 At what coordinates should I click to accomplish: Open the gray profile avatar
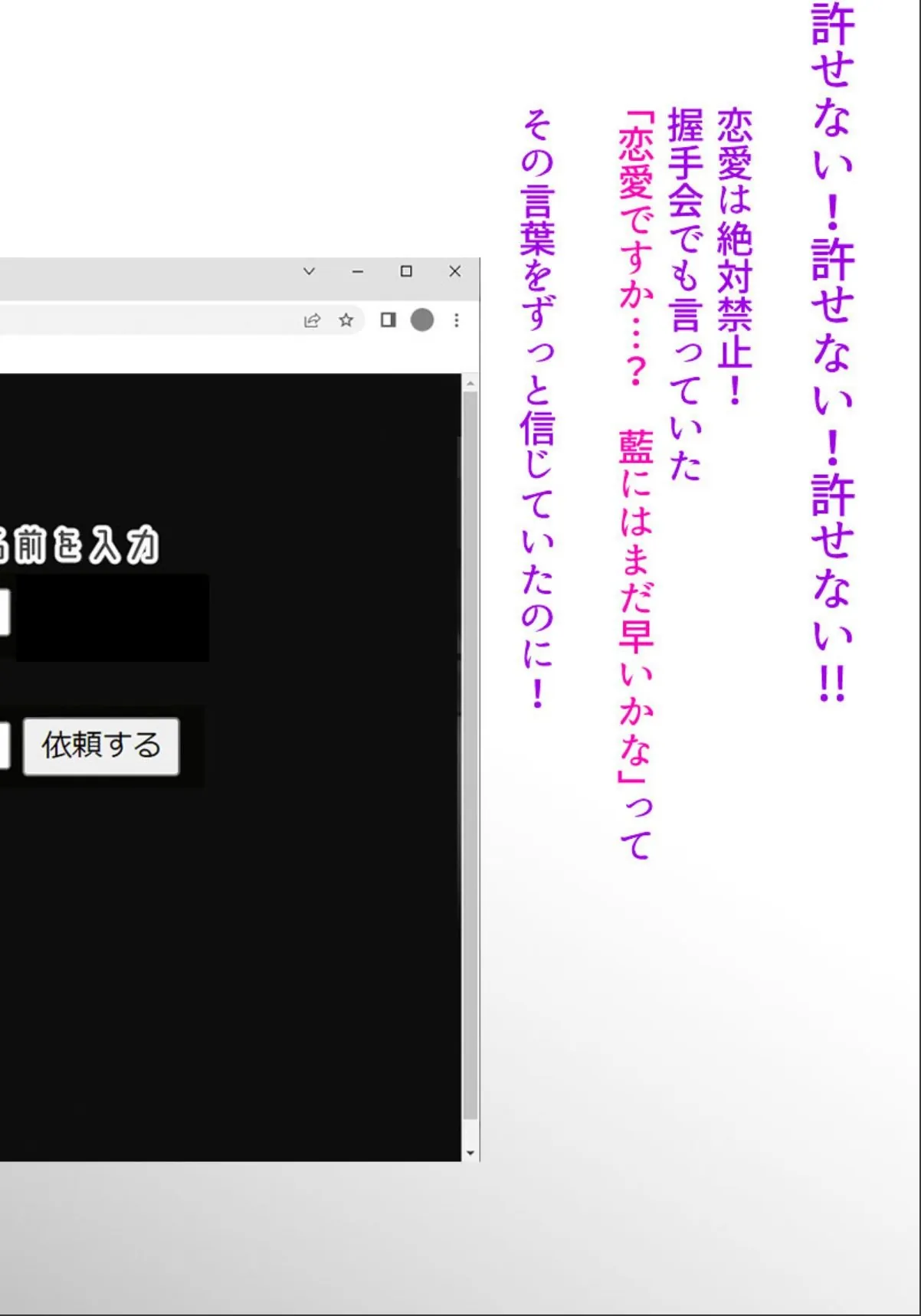coord(422,320)
